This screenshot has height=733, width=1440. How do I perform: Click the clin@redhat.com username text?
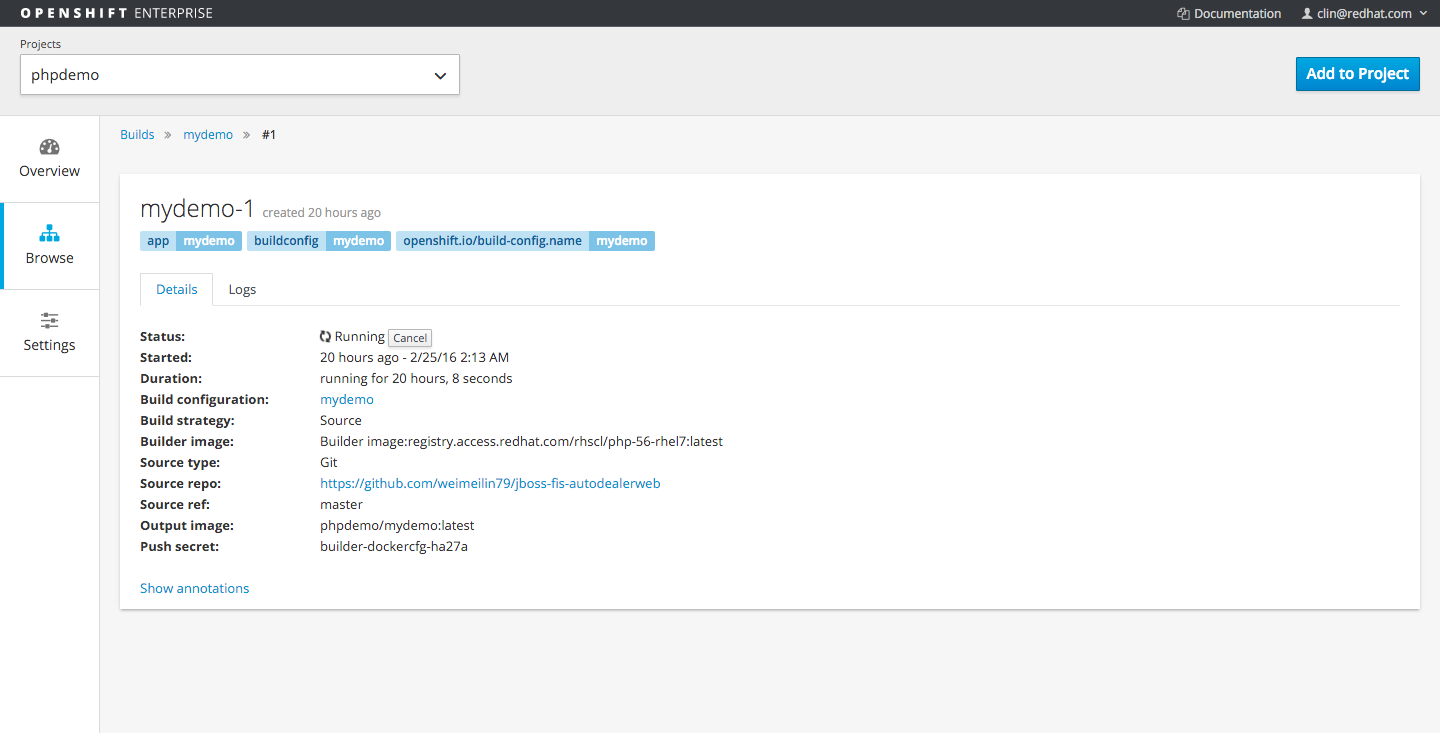pyautogui.click(x=1364, y=14)
